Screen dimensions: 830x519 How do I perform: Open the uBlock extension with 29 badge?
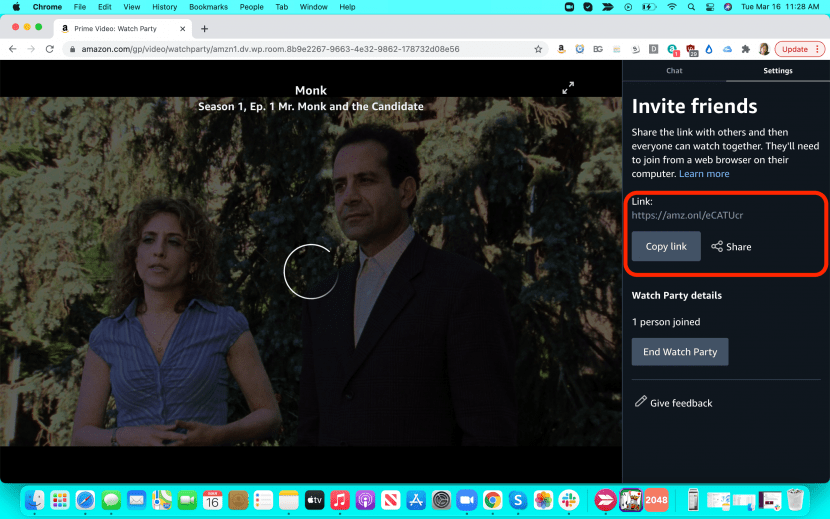pyautogui.click(x=691, y=50)
